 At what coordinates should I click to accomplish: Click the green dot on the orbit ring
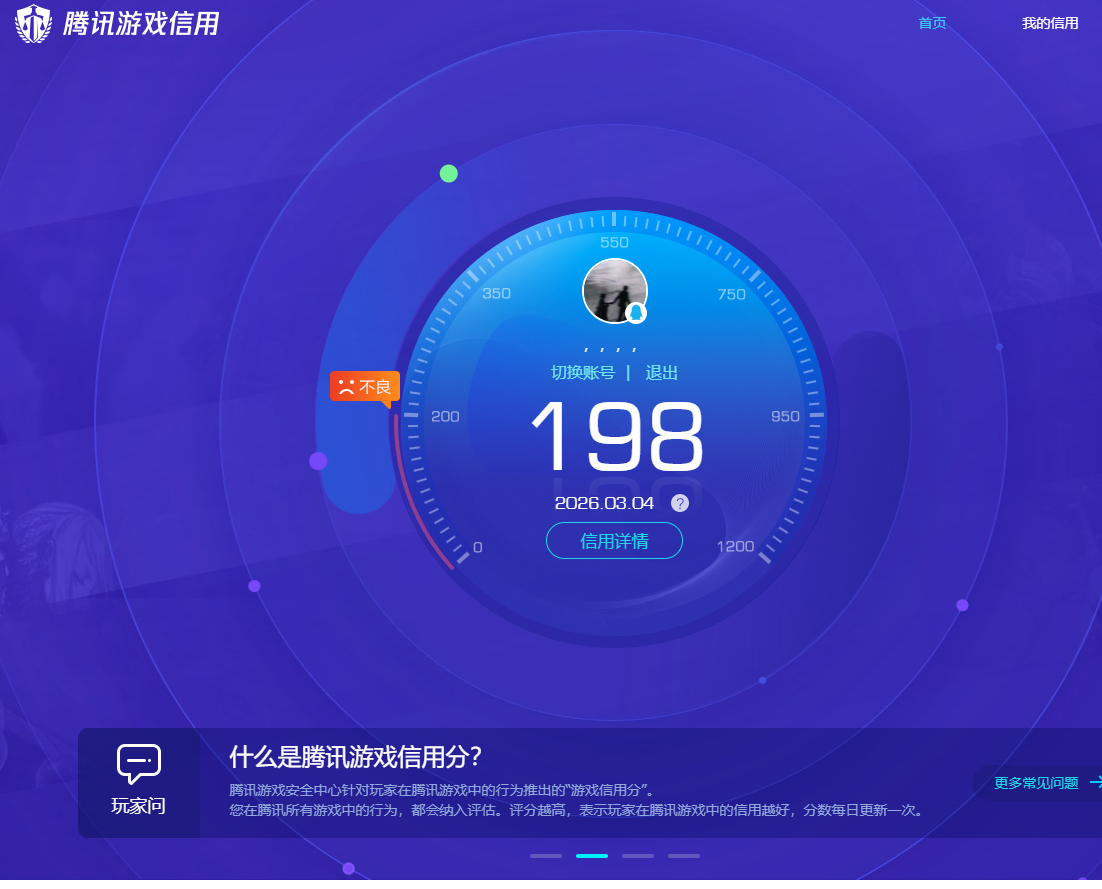click(x=449, y=173)
